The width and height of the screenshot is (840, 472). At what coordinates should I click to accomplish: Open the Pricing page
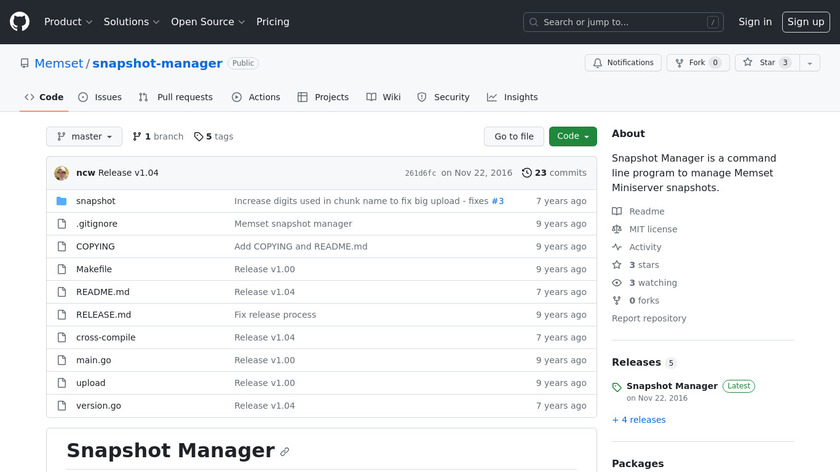(273, 22)
